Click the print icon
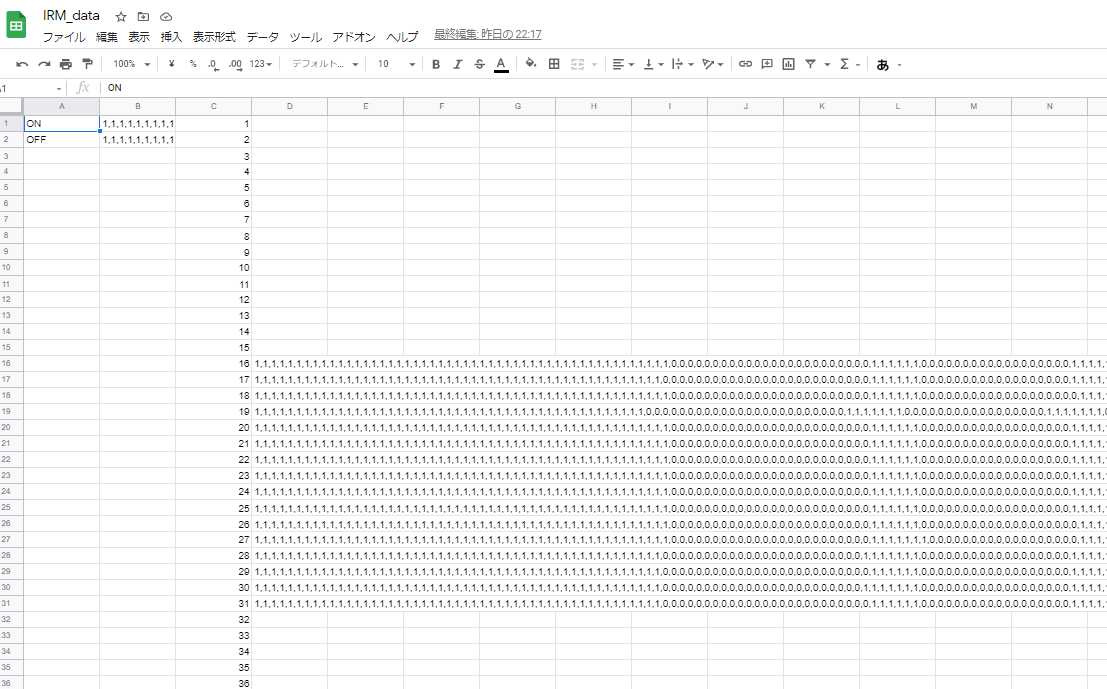1107x689 pixels. point(66,64)
